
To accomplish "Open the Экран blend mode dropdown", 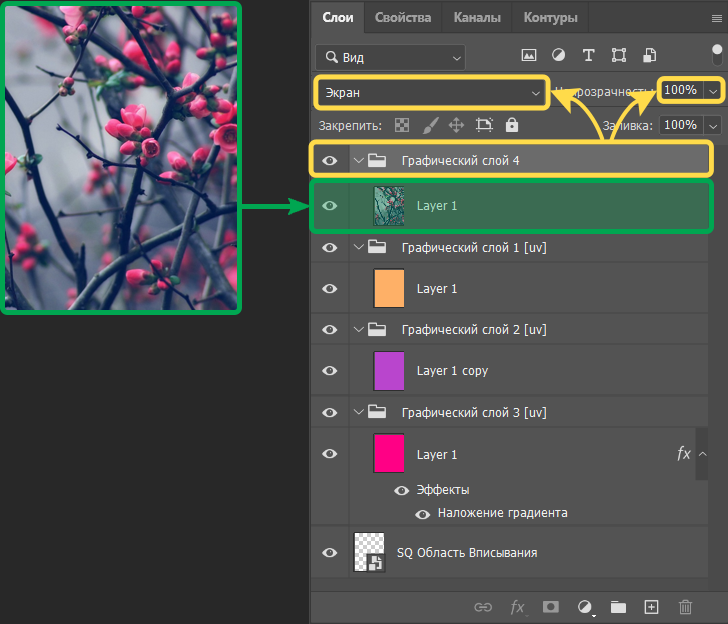I will point(431,92).
